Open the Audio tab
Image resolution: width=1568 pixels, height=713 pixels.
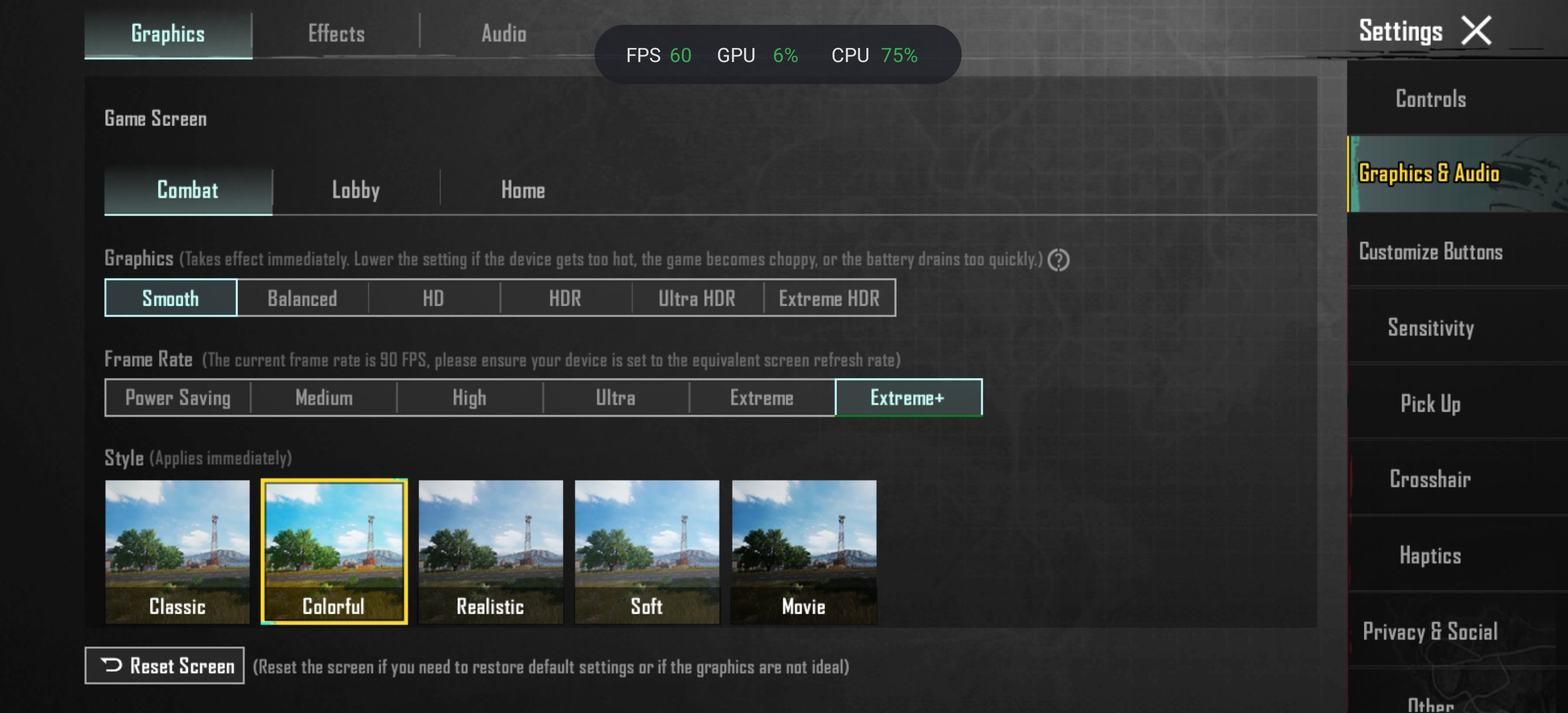pyautogui.click(x=503, y=33)
